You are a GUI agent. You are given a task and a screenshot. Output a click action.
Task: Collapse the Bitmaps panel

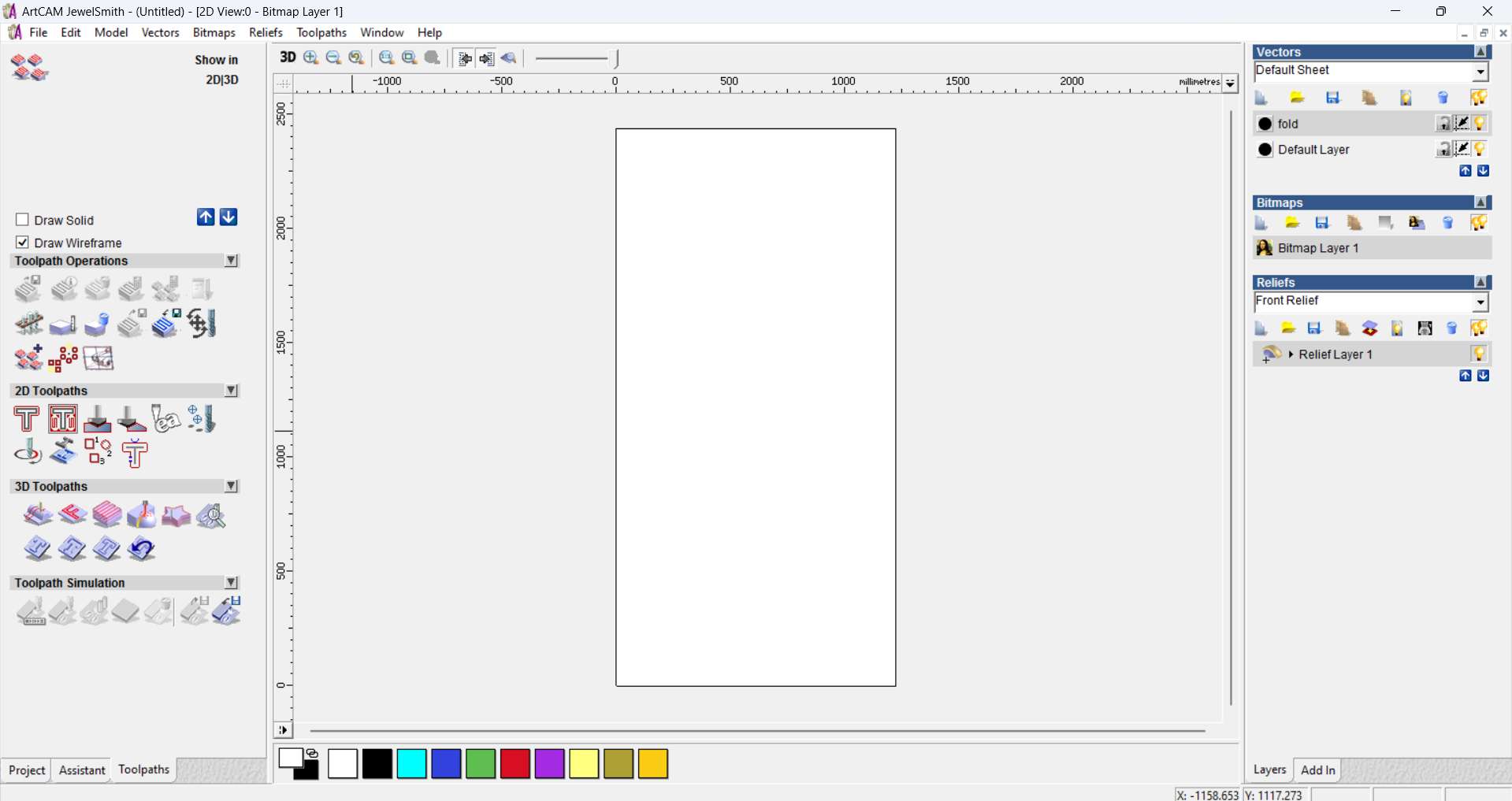coord(1482,202)
